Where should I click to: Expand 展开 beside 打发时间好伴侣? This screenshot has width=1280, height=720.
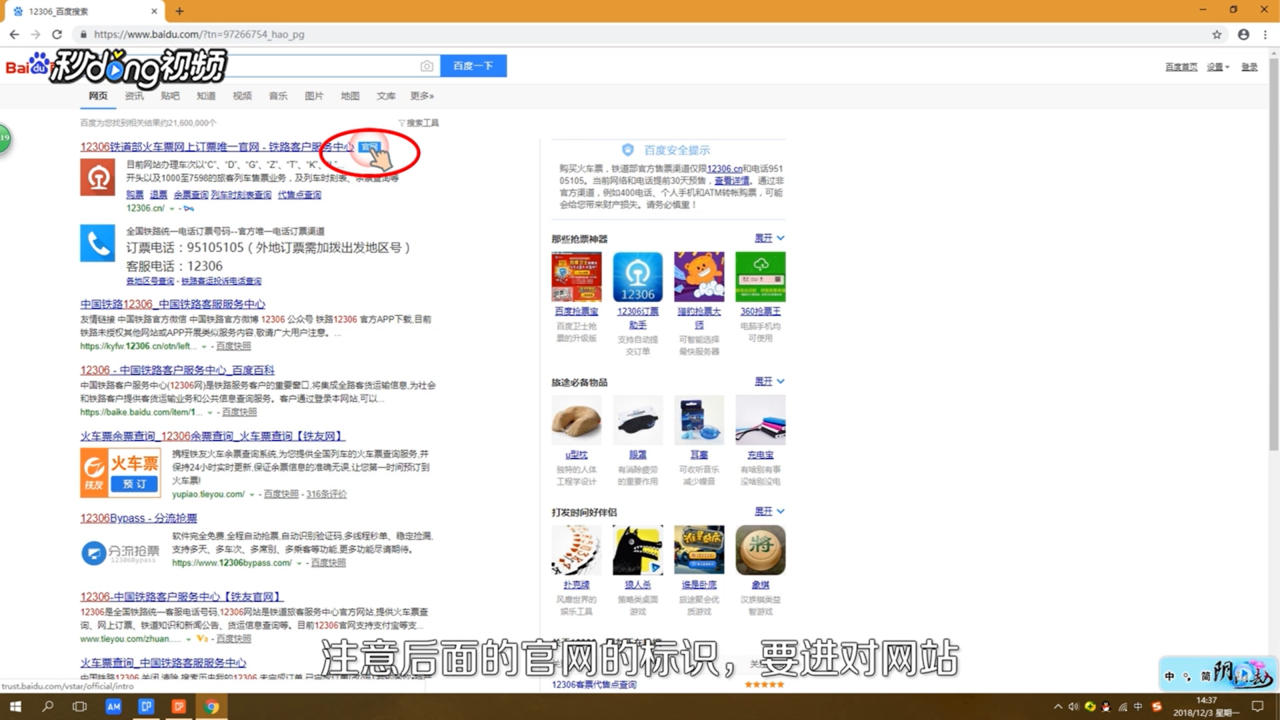769,511
